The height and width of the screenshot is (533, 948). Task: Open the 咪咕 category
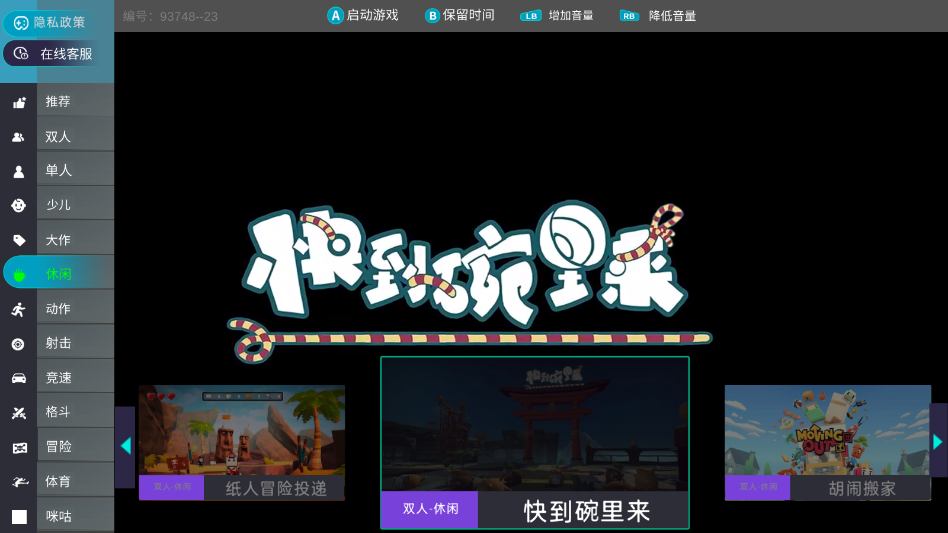pos(58,516)
